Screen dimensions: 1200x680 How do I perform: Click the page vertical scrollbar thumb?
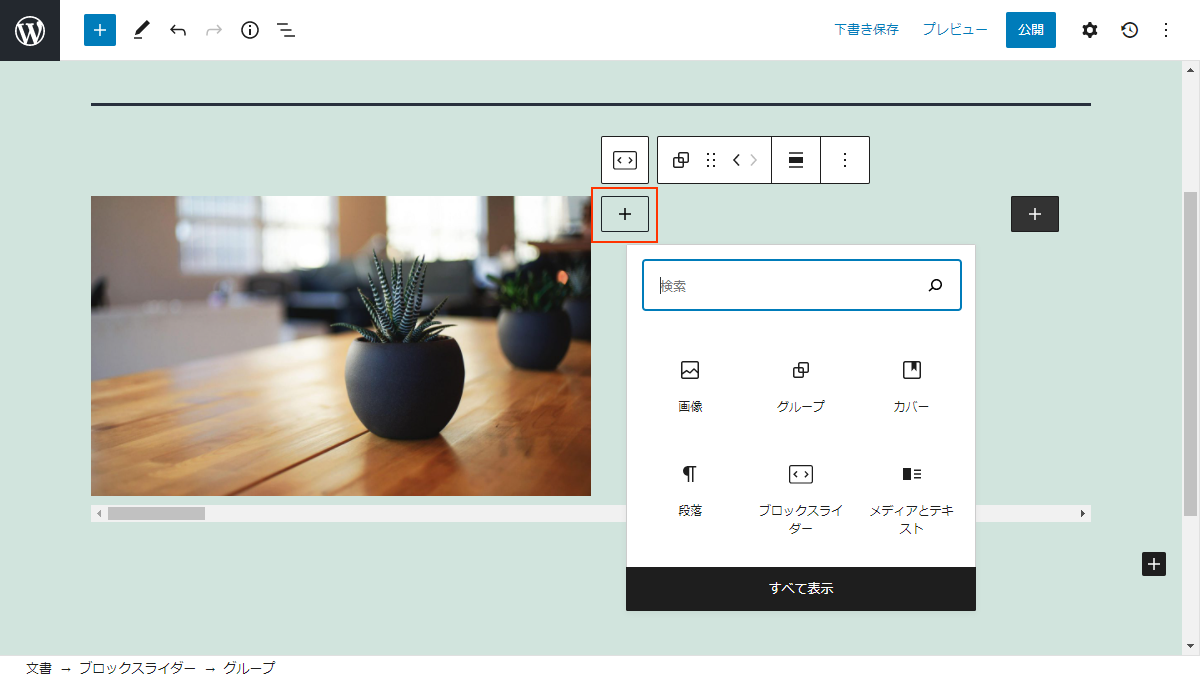coord(1190,354)
